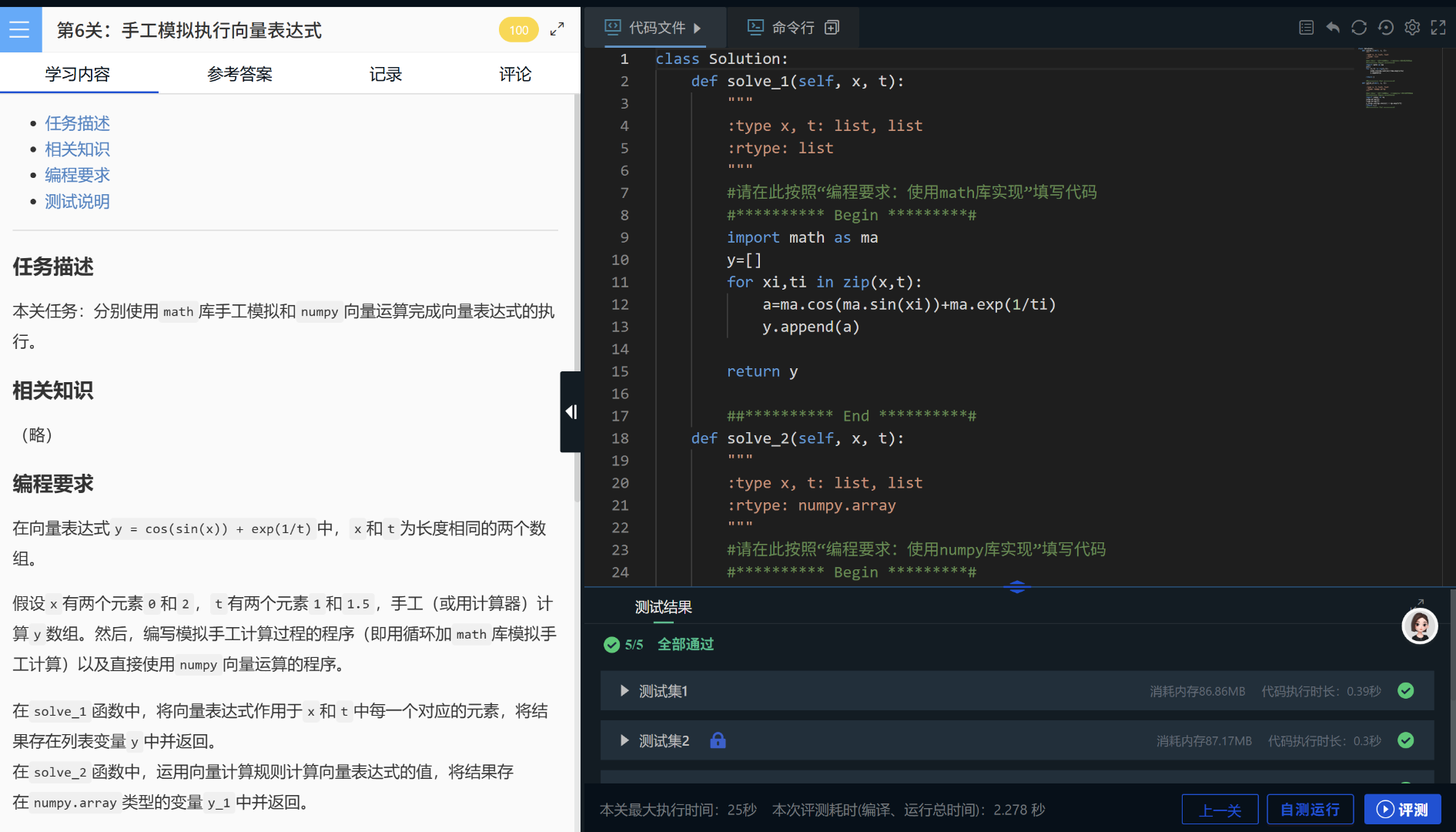Open editor settings gear icon
Viewport: 1456px width, 832px height.
1411,28
